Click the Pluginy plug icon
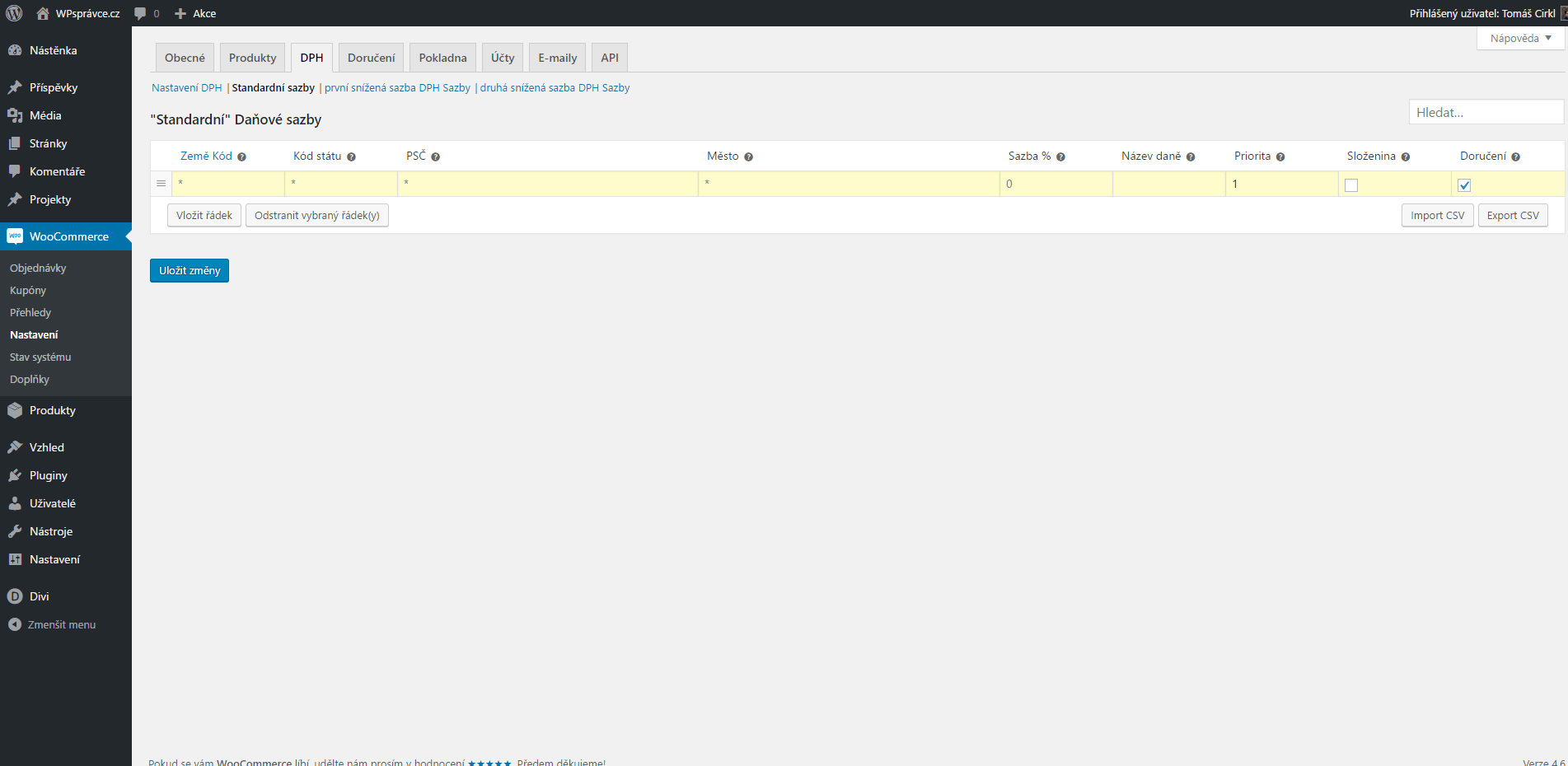 (15, 475)
